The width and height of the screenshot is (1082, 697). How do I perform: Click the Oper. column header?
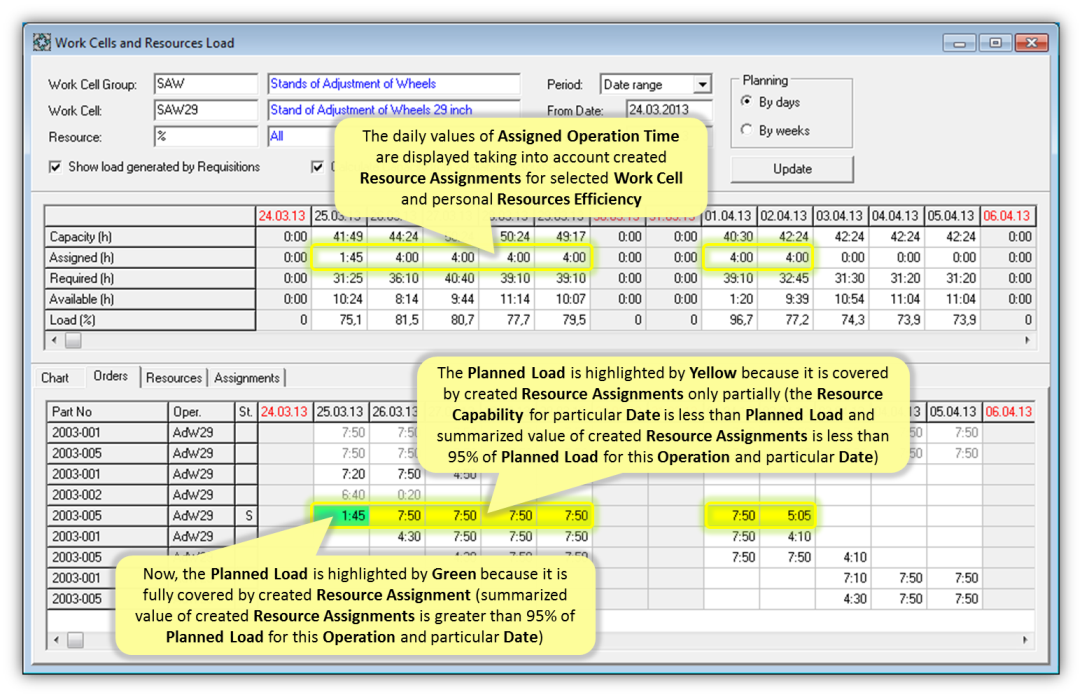201,412
